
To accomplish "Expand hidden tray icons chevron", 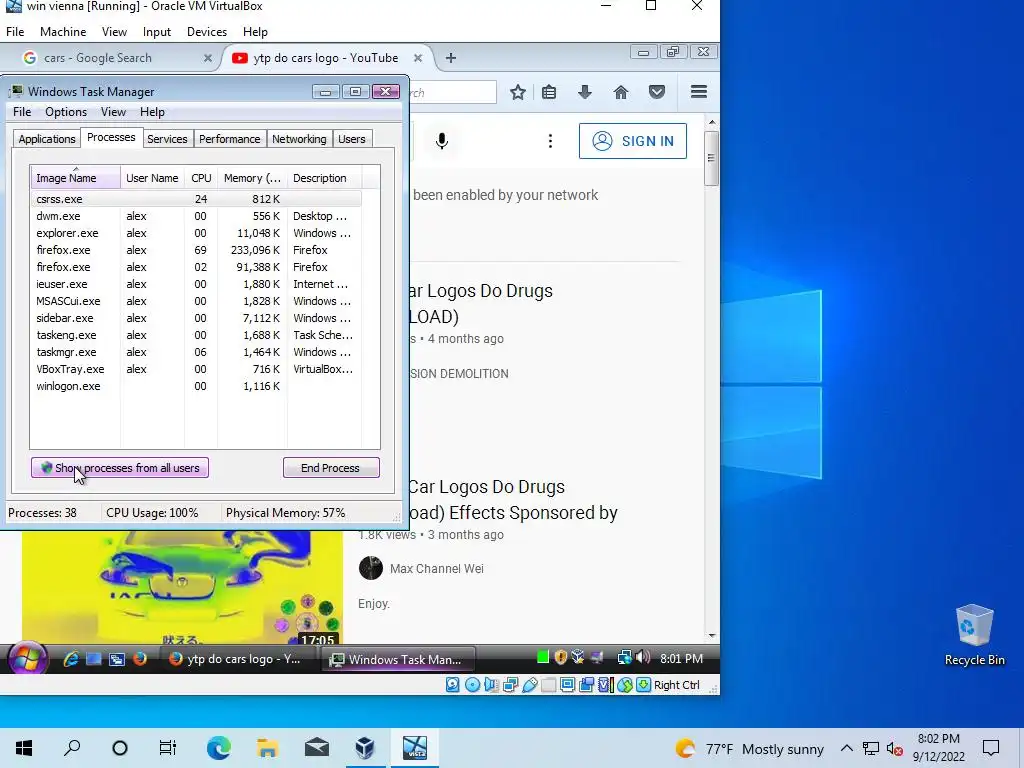I will [846, 748].
